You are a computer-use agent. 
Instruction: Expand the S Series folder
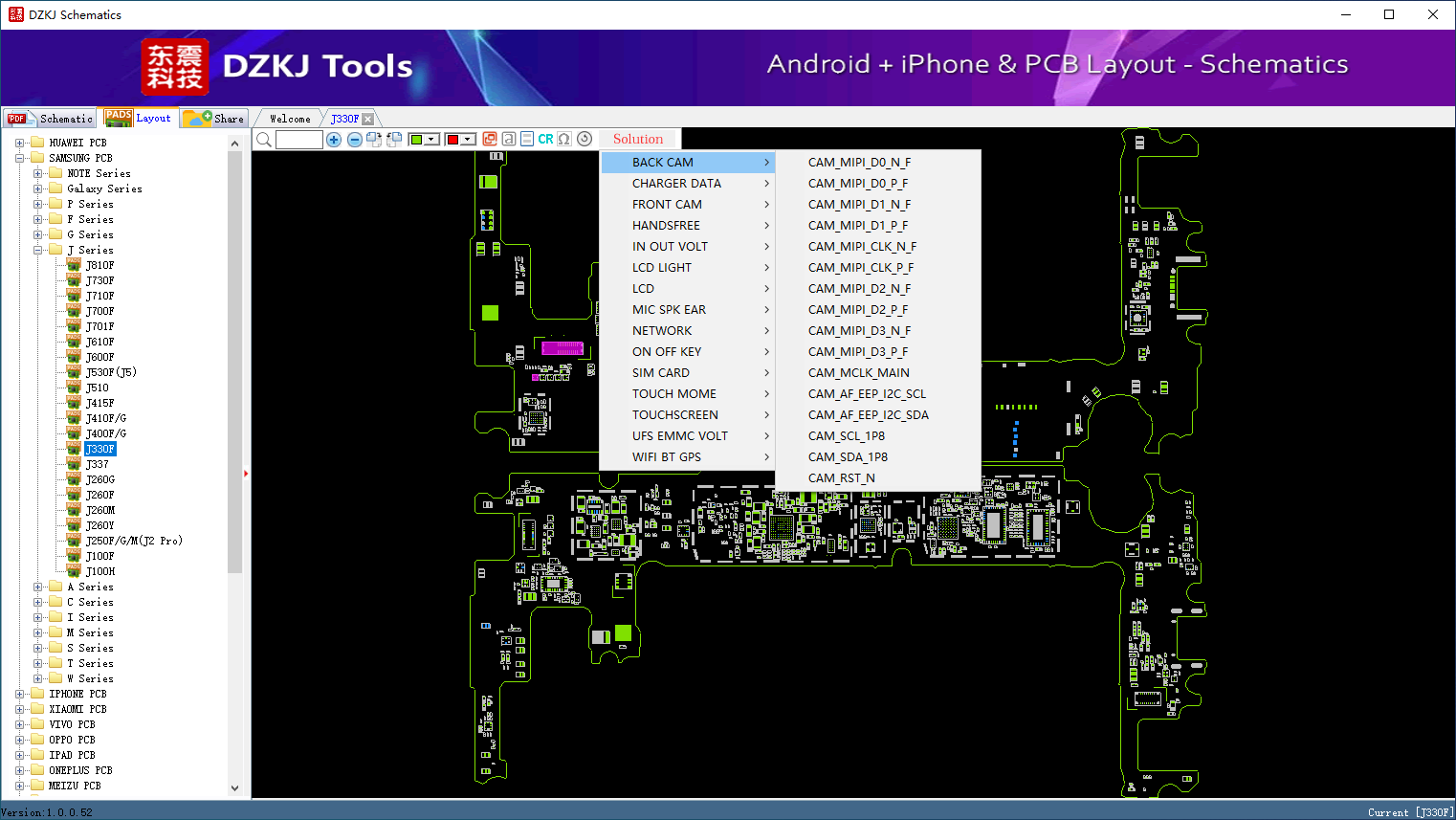38,648
